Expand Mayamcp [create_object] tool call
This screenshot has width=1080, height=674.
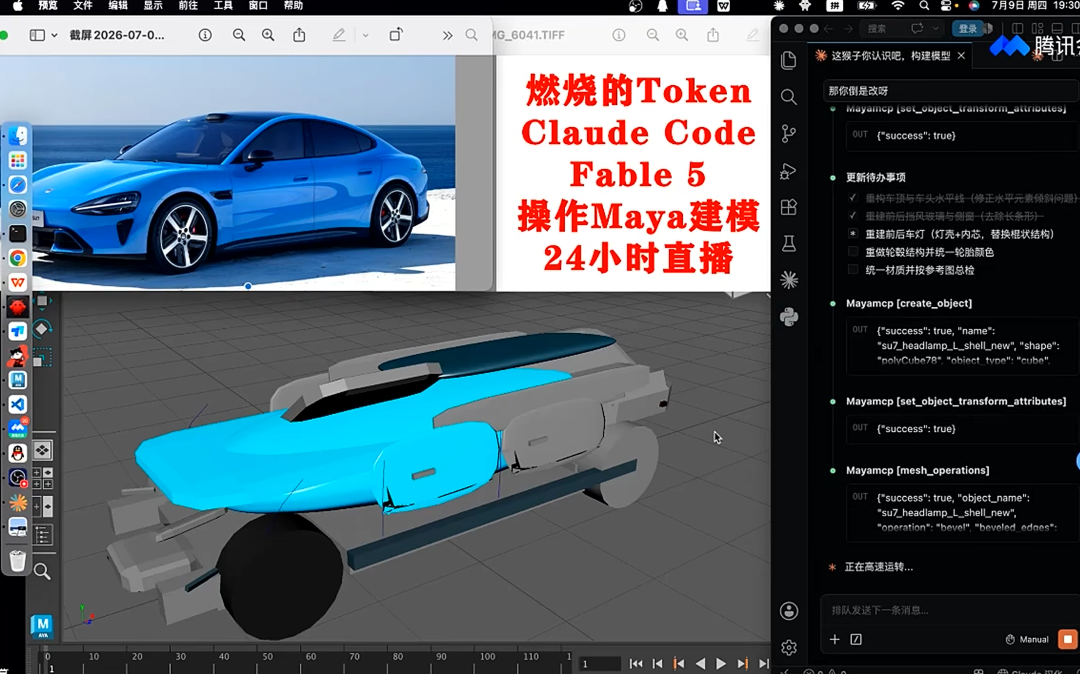pos(909,303)
